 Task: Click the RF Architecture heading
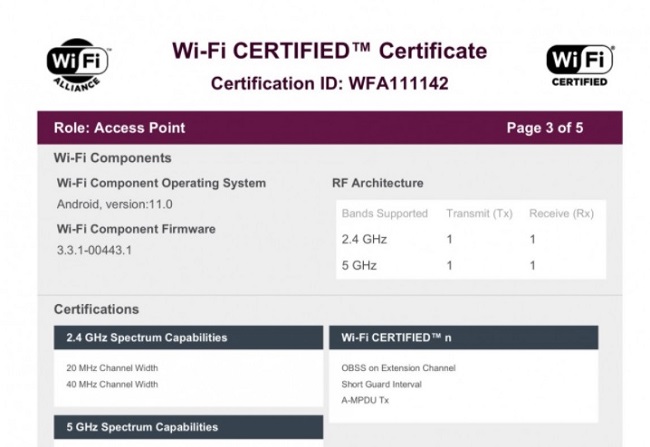tap(378, 183)
